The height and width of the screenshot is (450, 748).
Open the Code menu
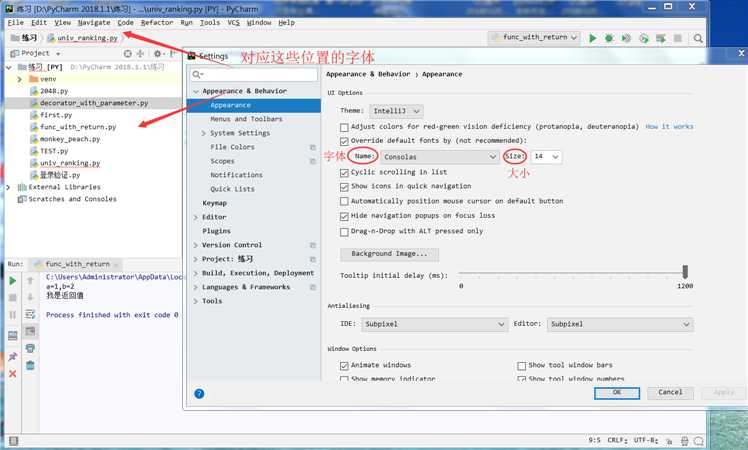pyautogui.click(x=125, y=22)
